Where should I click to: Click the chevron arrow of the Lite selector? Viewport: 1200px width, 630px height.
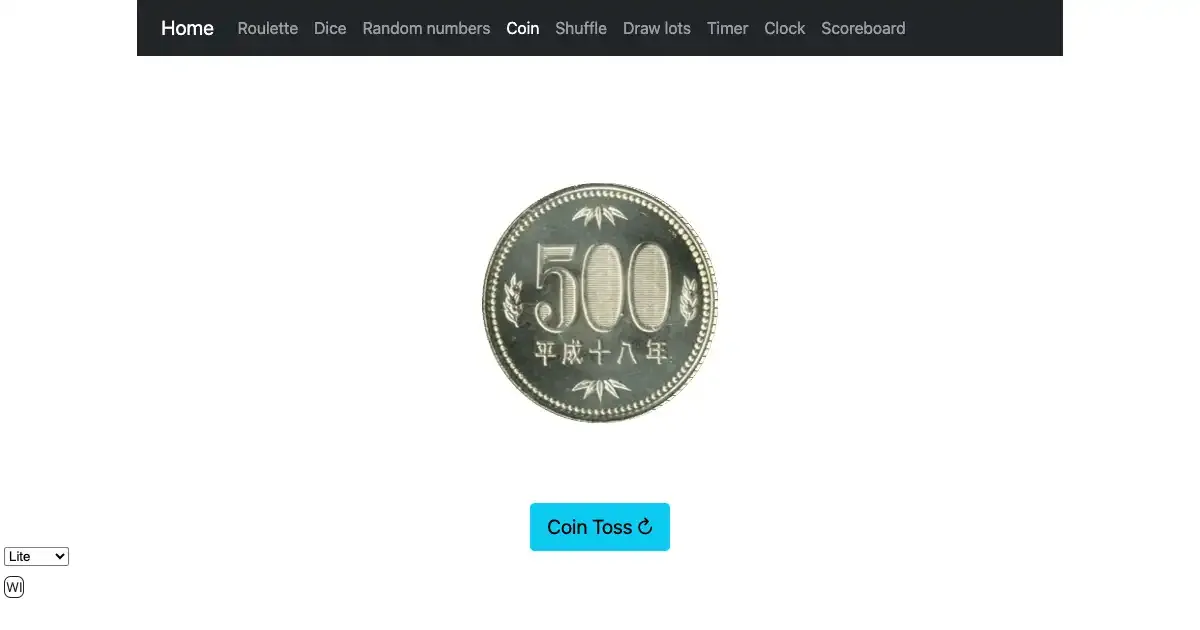point(60,556)
